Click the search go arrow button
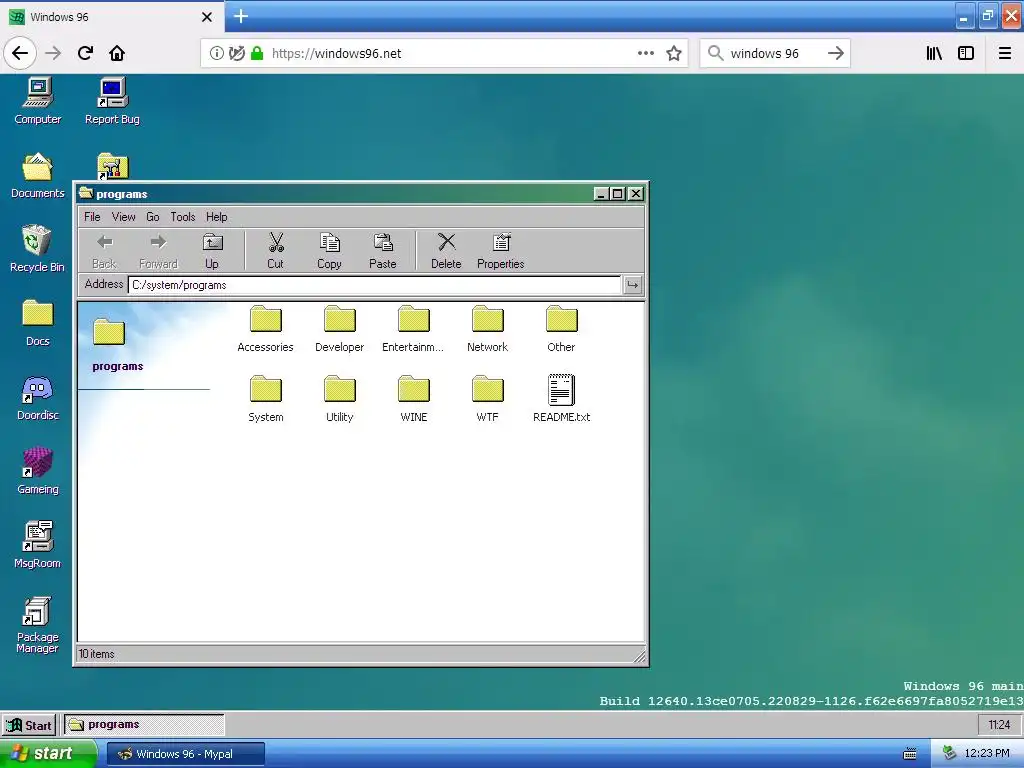1024x768 pixels. 835,54
